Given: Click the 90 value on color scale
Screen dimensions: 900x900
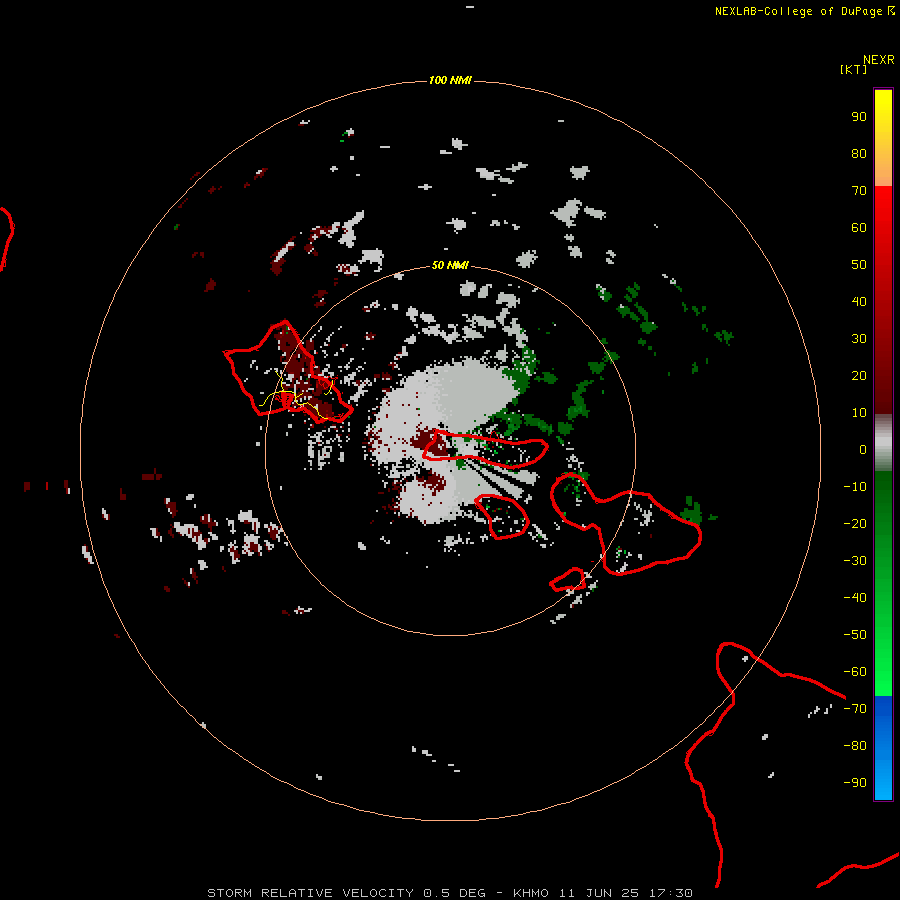Looking at the screenshot, I should [859, 117].
